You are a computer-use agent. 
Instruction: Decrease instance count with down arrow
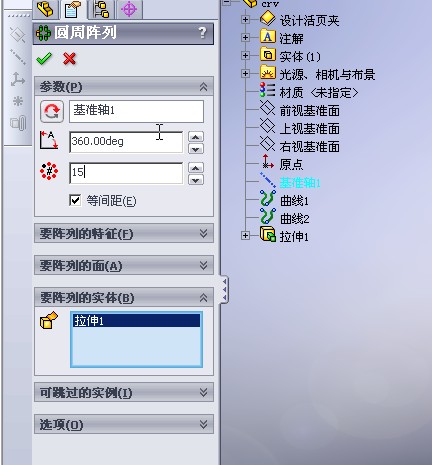pyautogui.click(x=196, y=180)
